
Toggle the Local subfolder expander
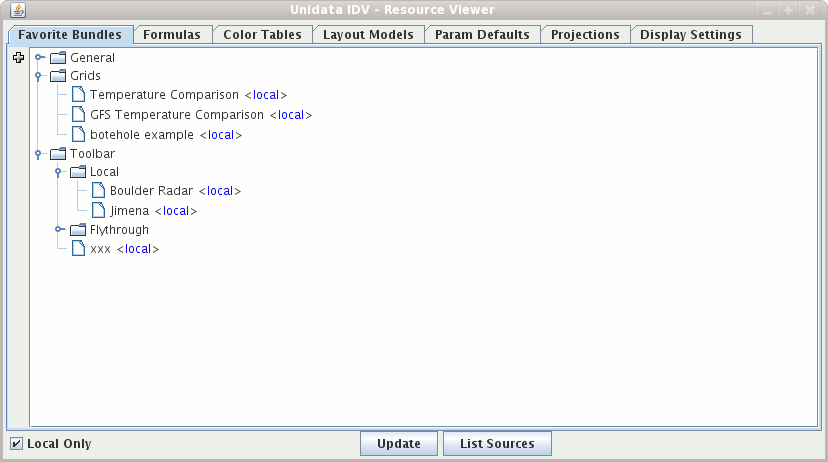(x=58, y=172)
